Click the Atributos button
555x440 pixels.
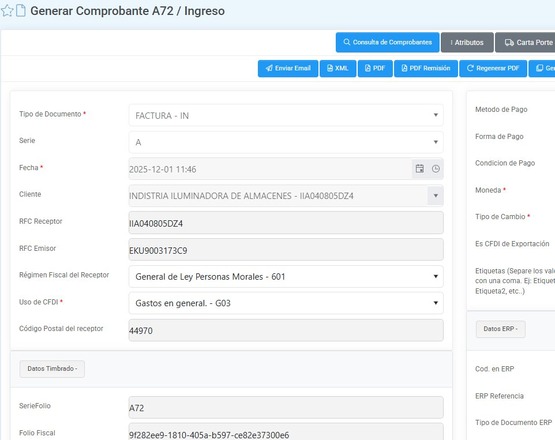point(467,42)
